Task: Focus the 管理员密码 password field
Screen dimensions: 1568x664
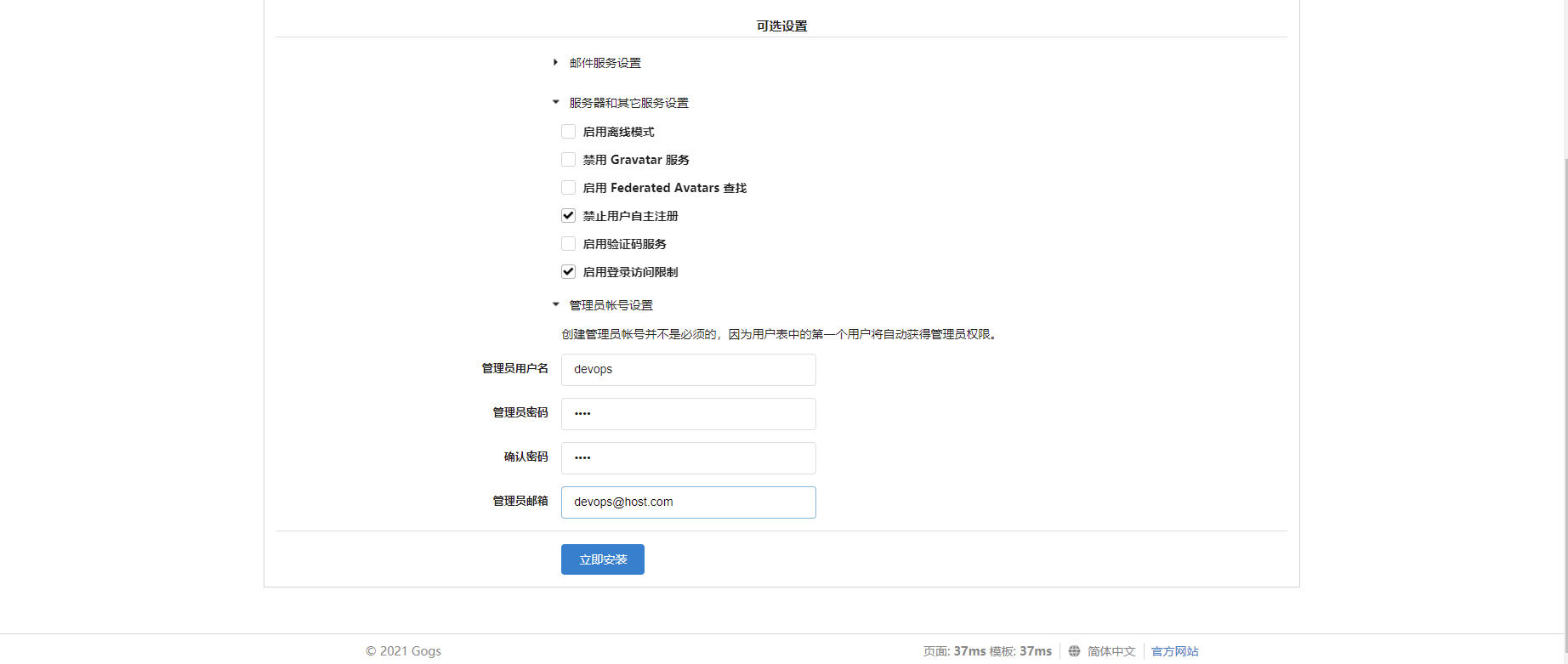Action: tap(689, 414)
